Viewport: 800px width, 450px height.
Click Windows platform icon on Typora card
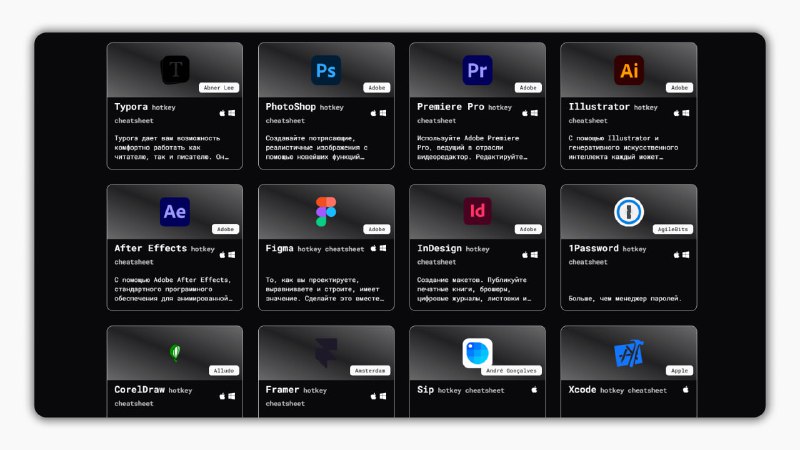(x=232, y=113)
